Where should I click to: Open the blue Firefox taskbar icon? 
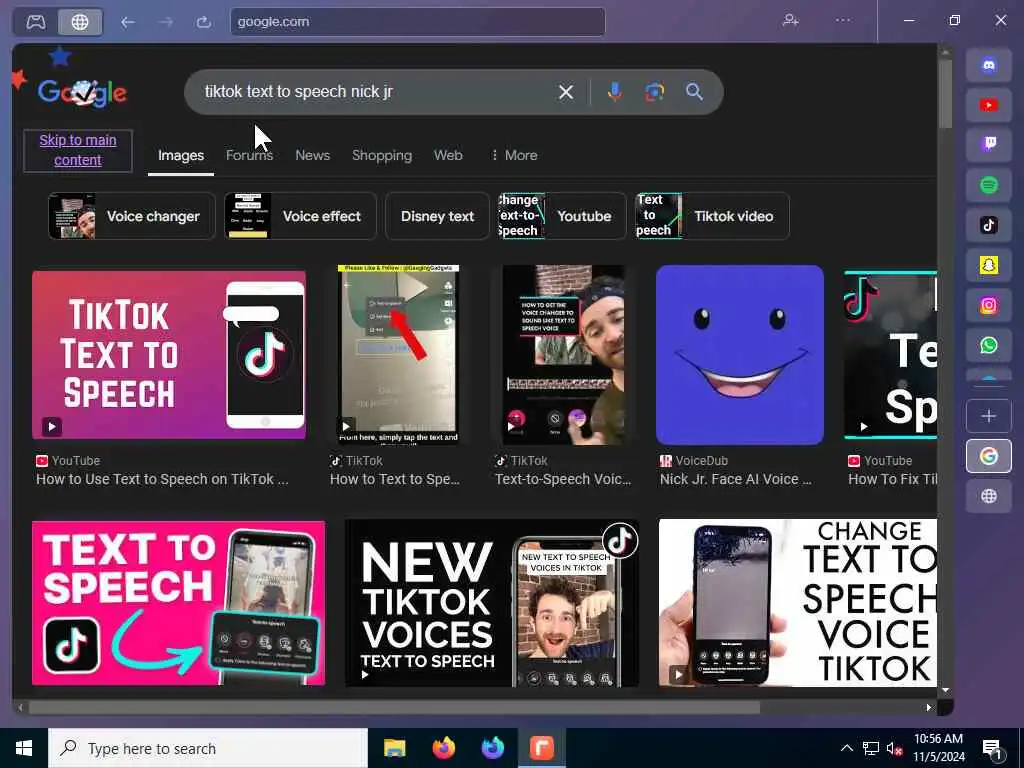(493, 748)
